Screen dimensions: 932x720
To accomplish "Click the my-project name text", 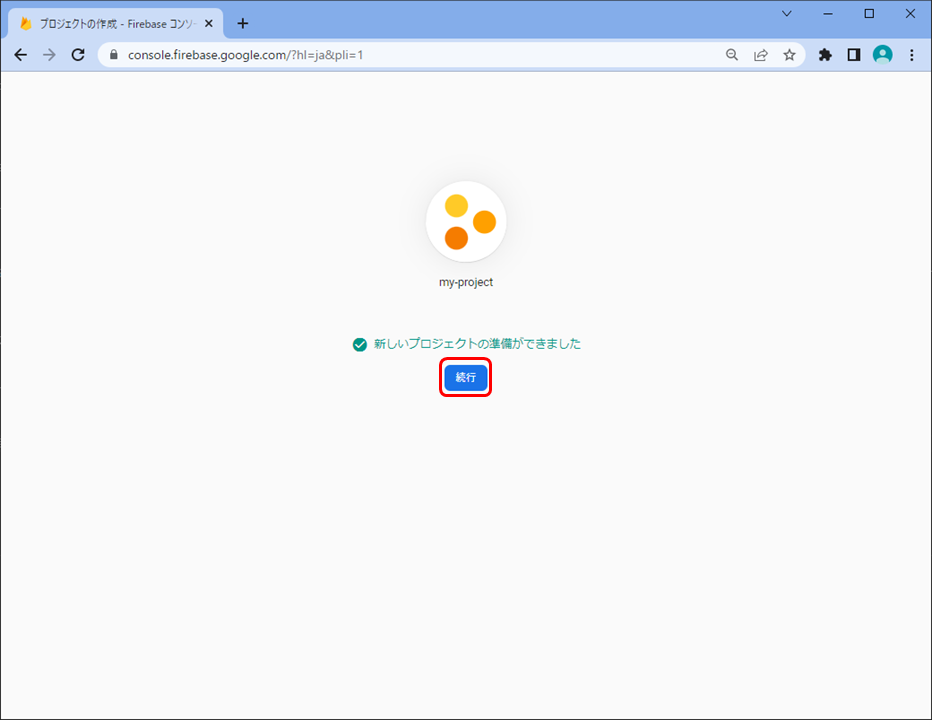I will pyautogui.click(x=466, y=282).
